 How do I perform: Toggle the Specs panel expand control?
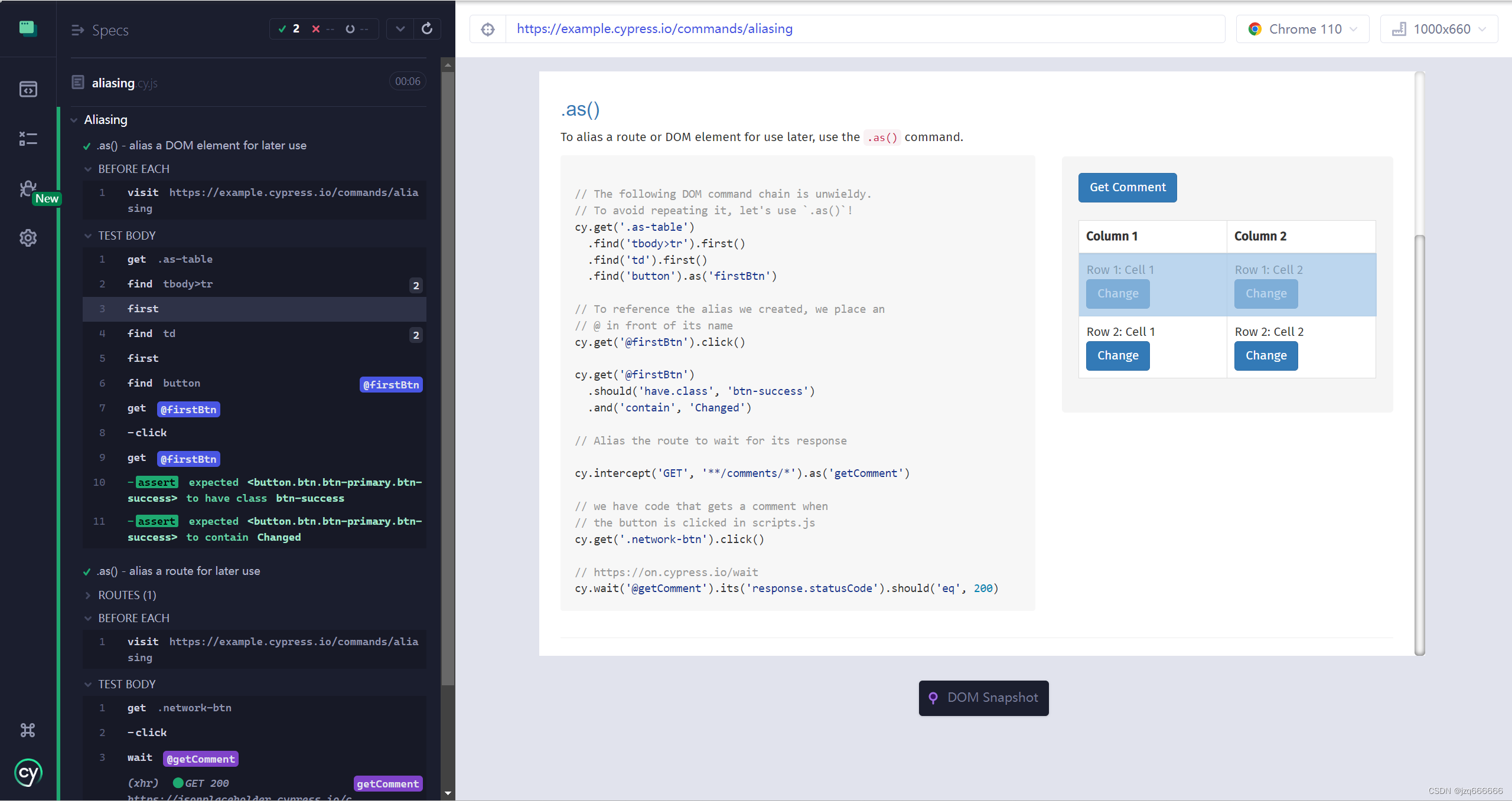pyautogui.click(x=77, y=30)
